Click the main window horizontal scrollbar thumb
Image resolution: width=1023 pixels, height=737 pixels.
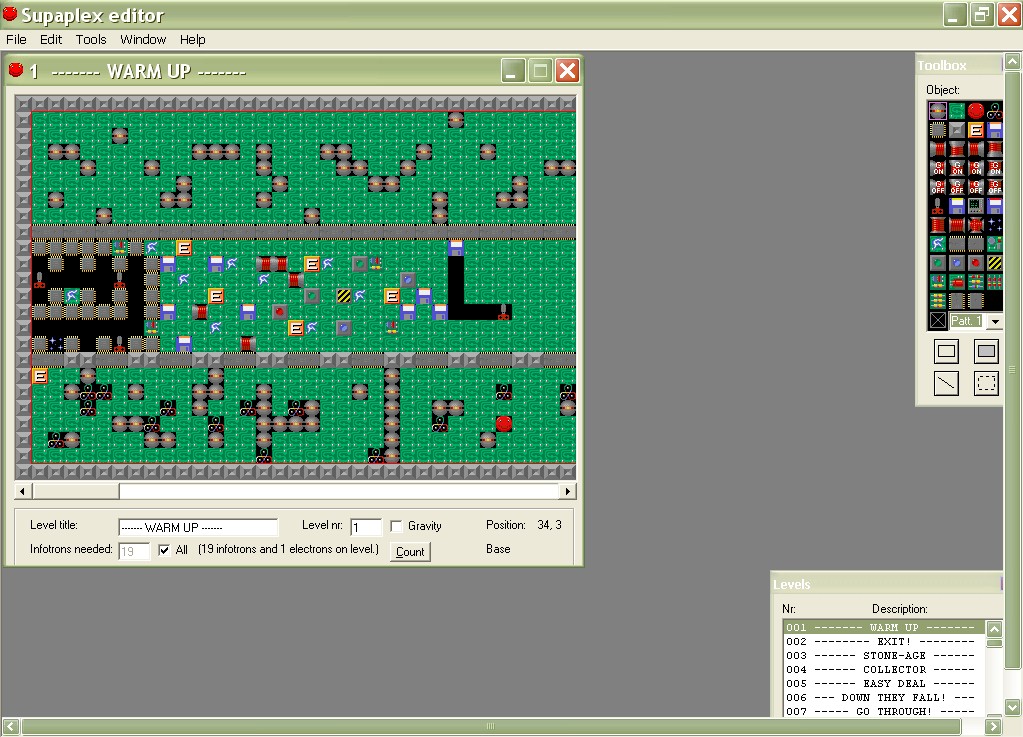pos(491,726)
